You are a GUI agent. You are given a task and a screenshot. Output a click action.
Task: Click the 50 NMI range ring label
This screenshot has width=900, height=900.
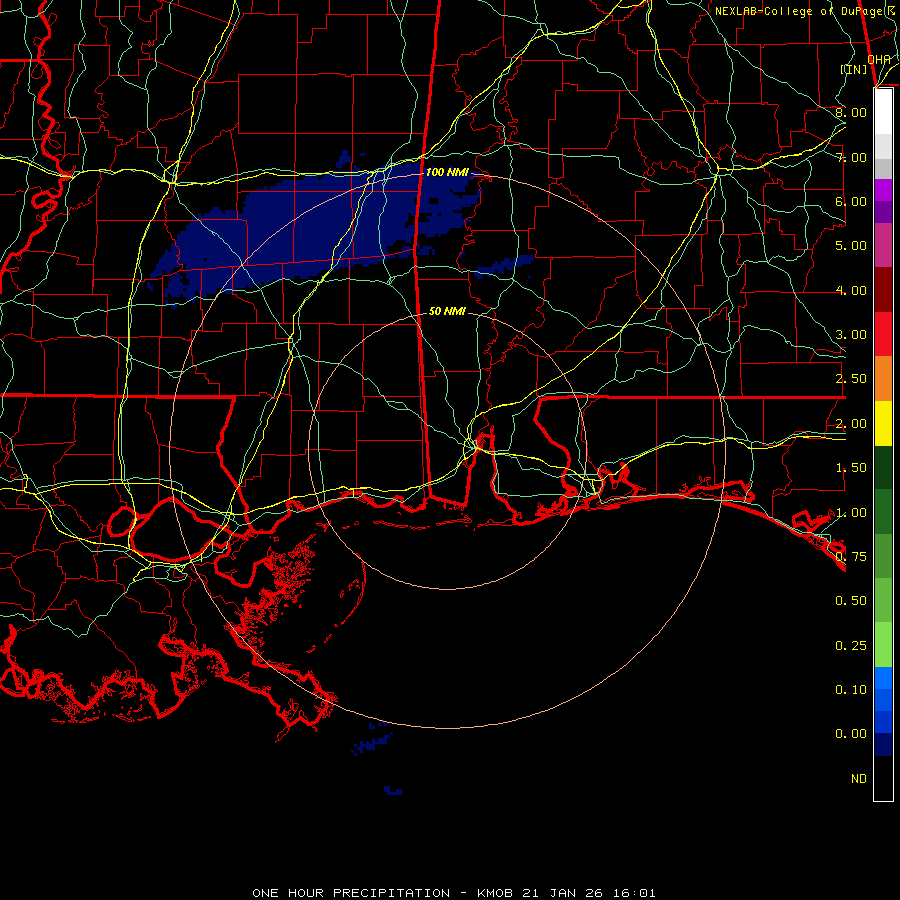[x=447, y=311]
